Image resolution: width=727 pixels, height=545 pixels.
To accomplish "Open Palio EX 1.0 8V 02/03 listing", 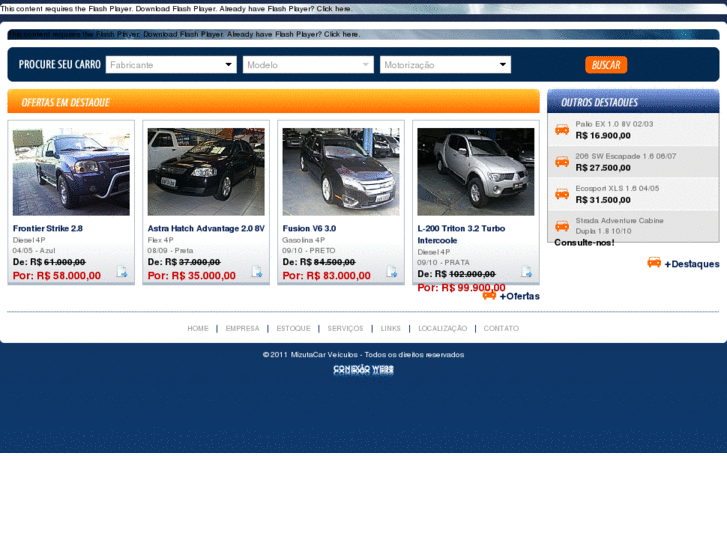I will [x=614, y=124].
